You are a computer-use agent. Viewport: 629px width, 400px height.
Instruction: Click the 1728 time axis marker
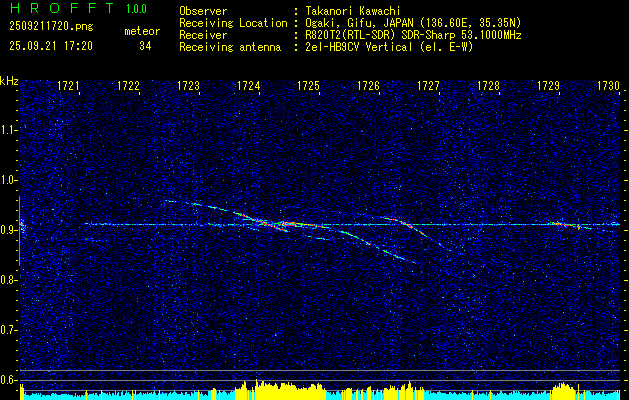click(488, 86)
